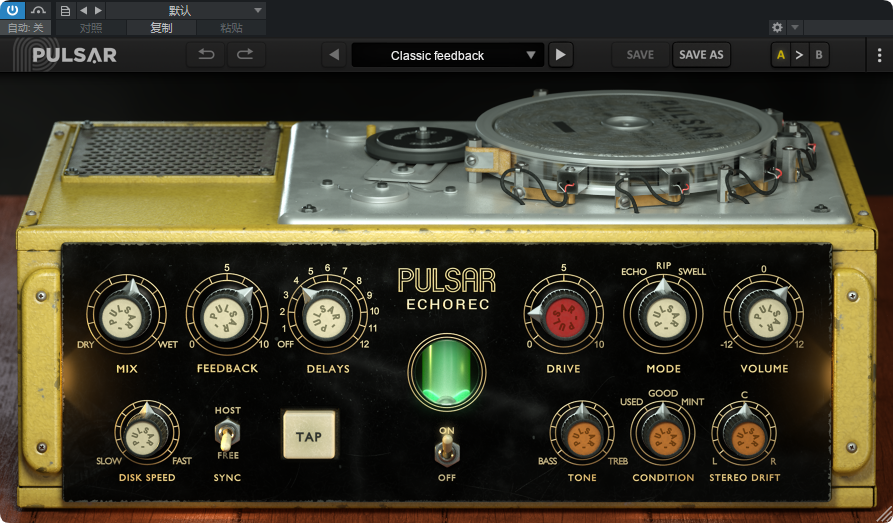Go to next host preset arrow
Image resolution: width=893 pixels, height=523 pixels.
tap(99, 10)
